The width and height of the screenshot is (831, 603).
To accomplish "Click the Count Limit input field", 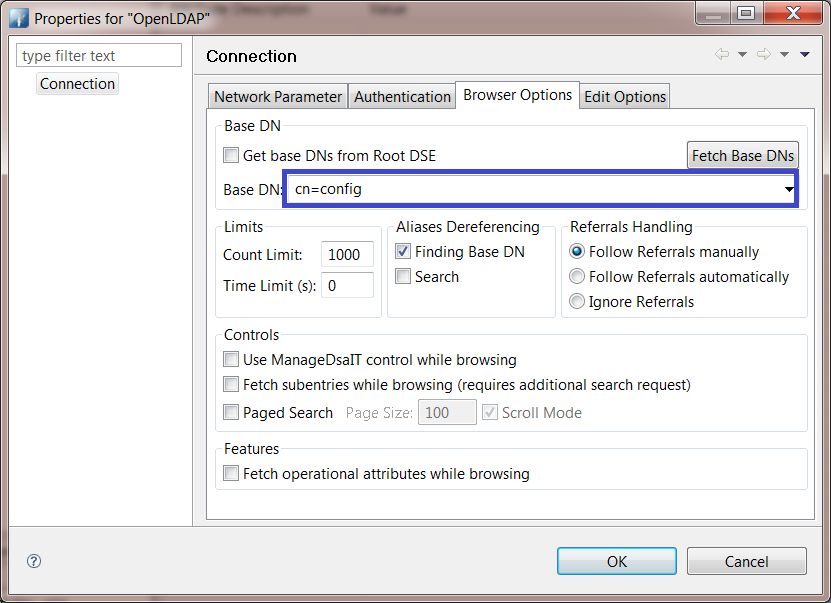I will click(x=347, y=254).
